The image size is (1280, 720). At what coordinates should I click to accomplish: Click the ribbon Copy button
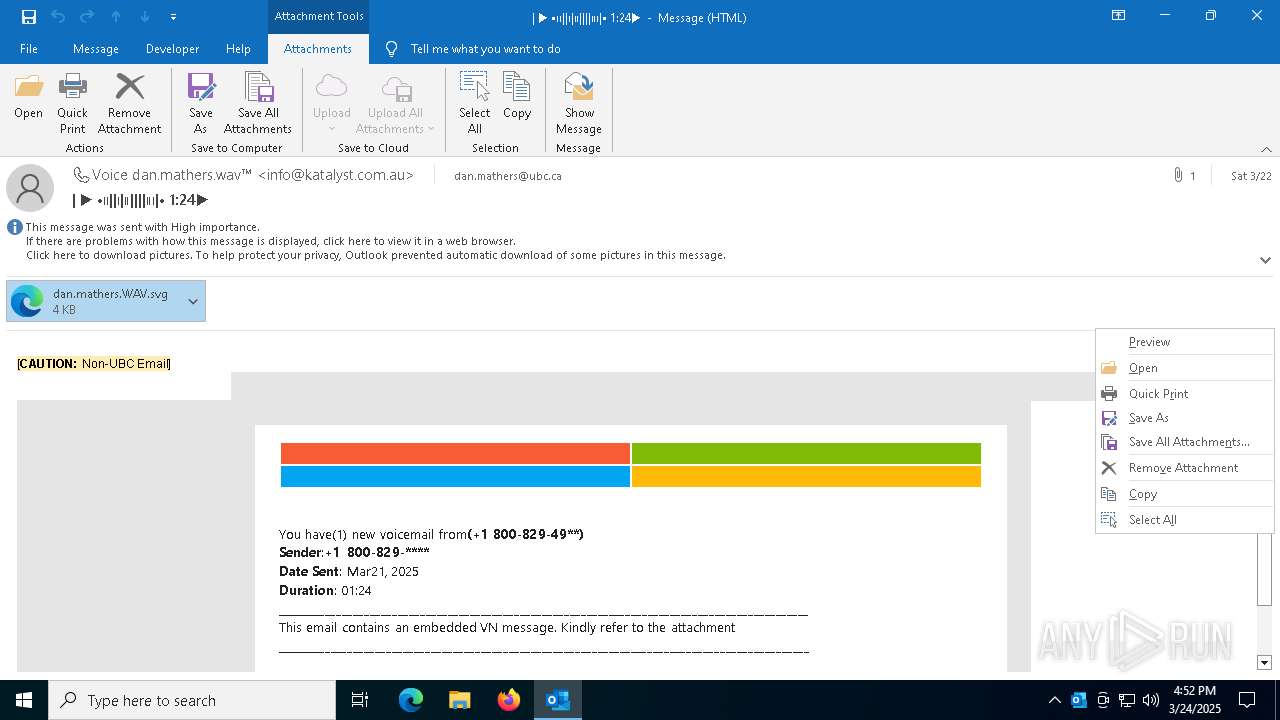click(x=517, y=97)
